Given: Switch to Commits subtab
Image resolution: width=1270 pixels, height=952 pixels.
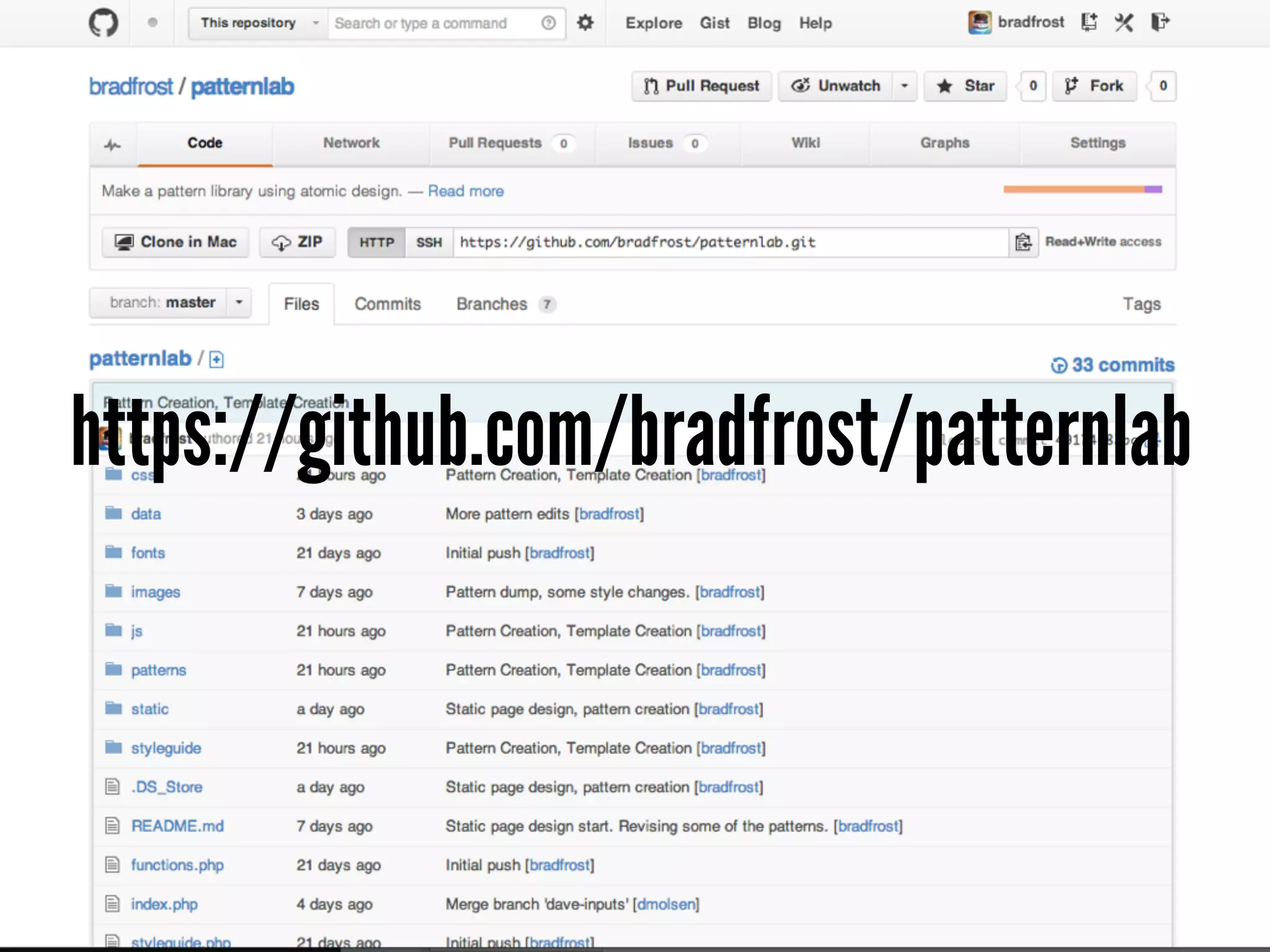Looking at the screenshot, I should pyautogui.click(x=388, y=304).
